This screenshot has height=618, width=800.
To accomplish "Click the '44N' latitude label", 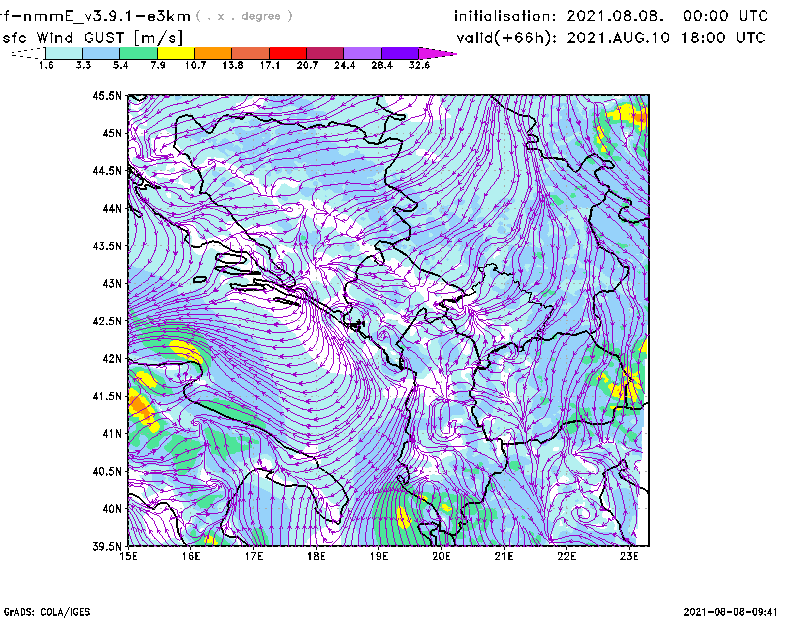I will click(x=112, y=208).
